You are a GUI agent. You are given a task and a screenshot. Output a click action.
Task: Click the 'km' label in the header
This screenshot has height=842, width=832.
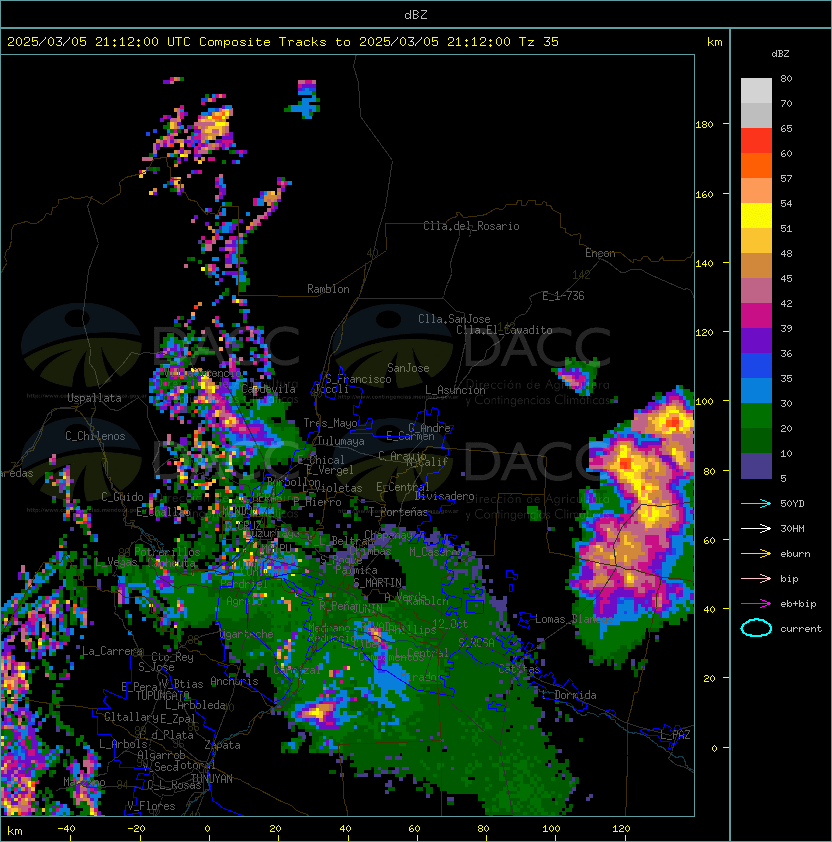coord(714,42)
